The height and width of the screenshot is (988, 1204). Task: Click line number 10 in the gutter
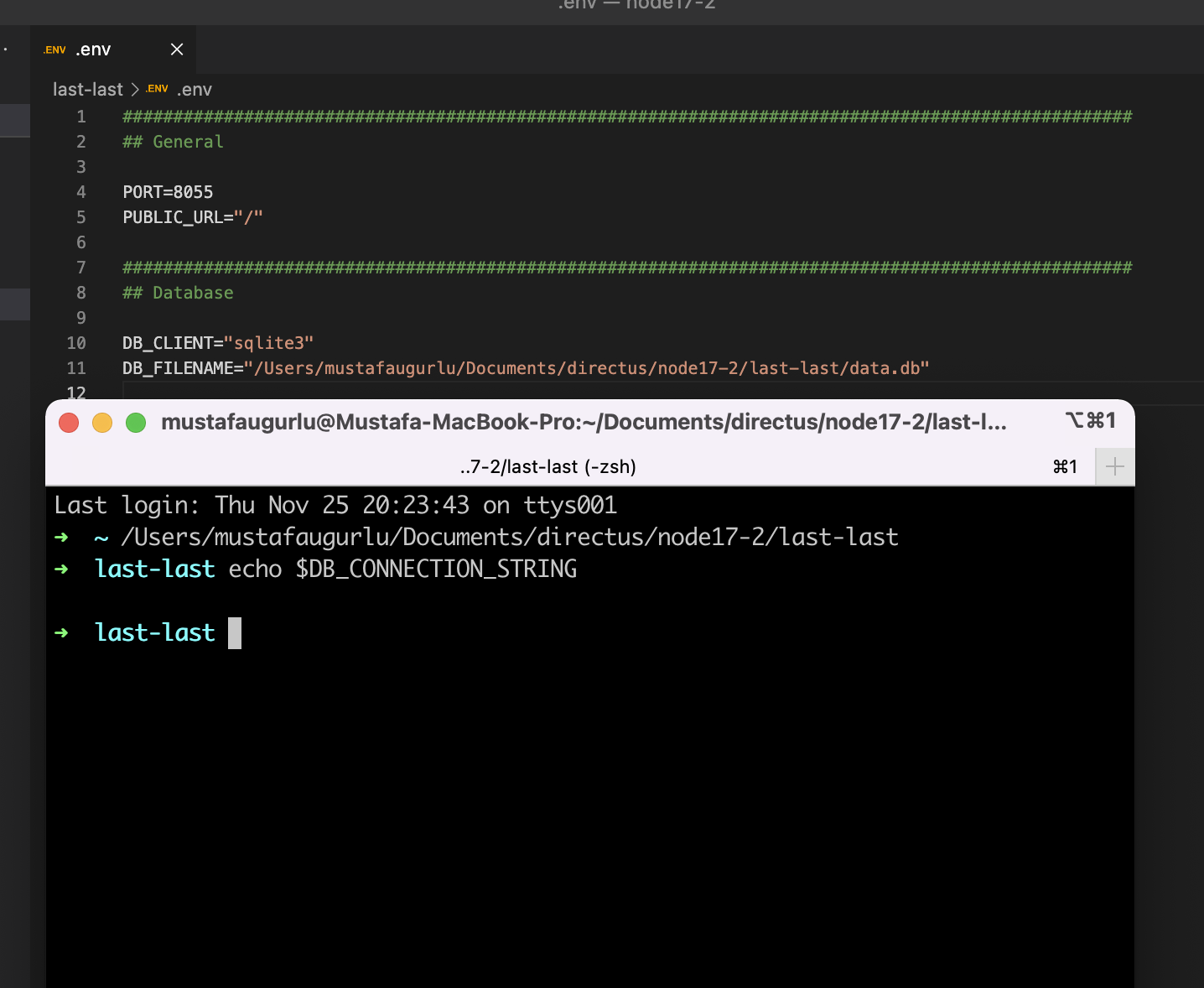click(x=76, y=343)
